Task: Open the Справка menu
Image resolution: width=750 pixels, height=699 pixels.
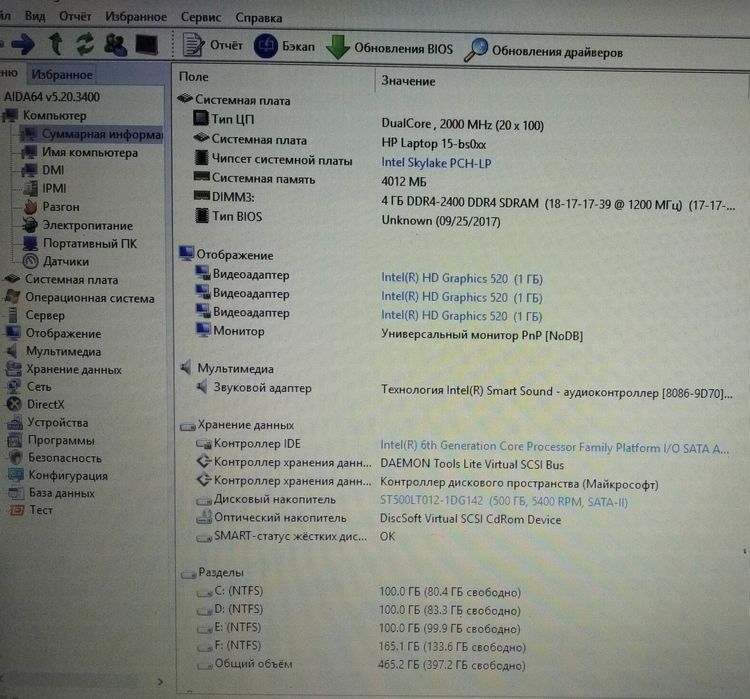Action: (258, 18)
